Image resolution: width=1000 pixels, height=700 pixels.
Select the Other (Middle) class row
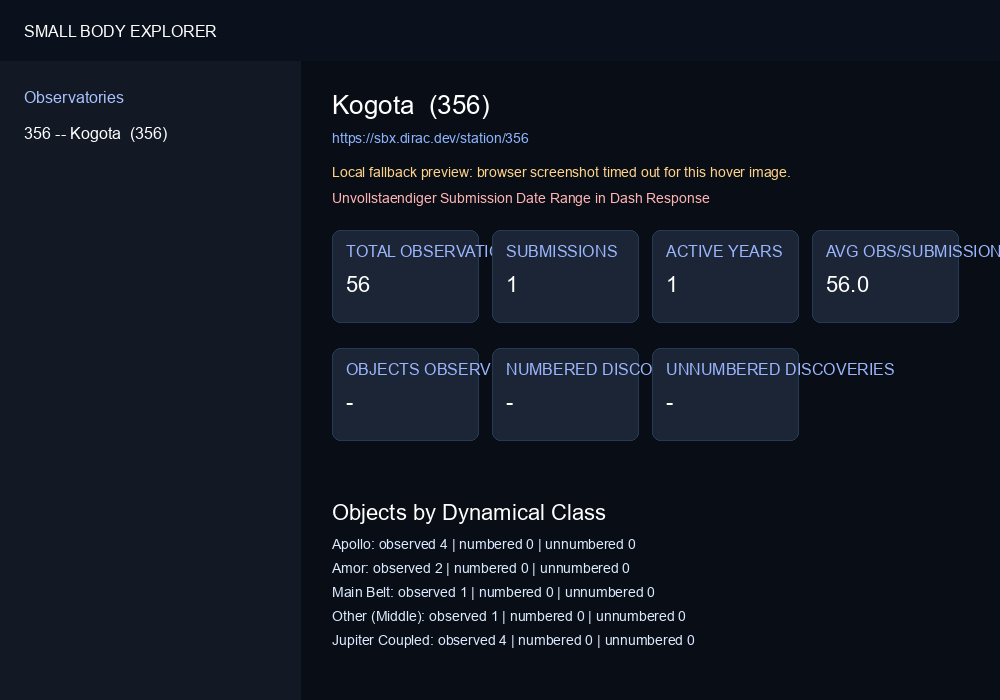click(509, 616)
